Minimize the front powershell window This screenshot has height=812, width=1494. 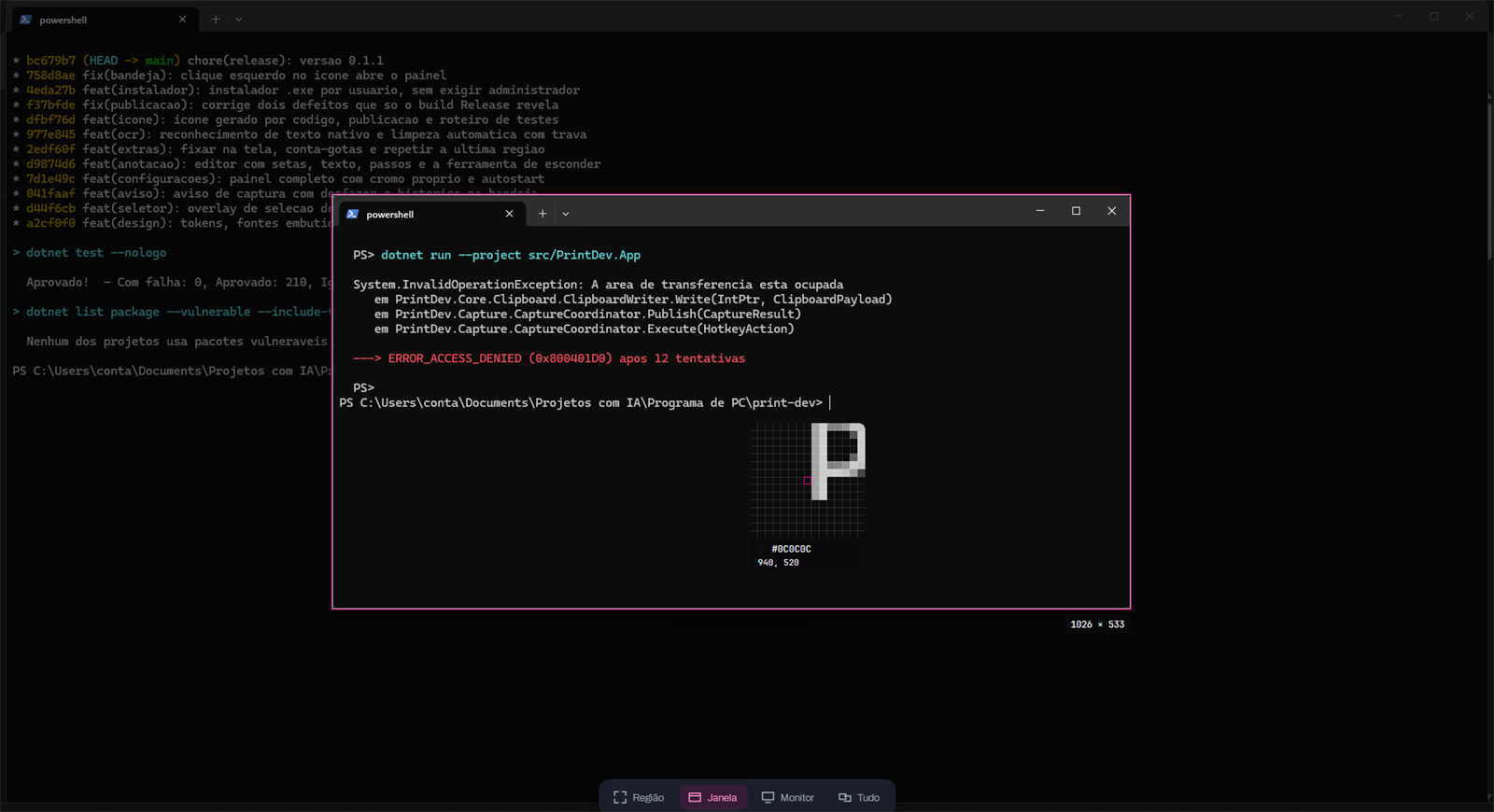[x=1040, y=211]
